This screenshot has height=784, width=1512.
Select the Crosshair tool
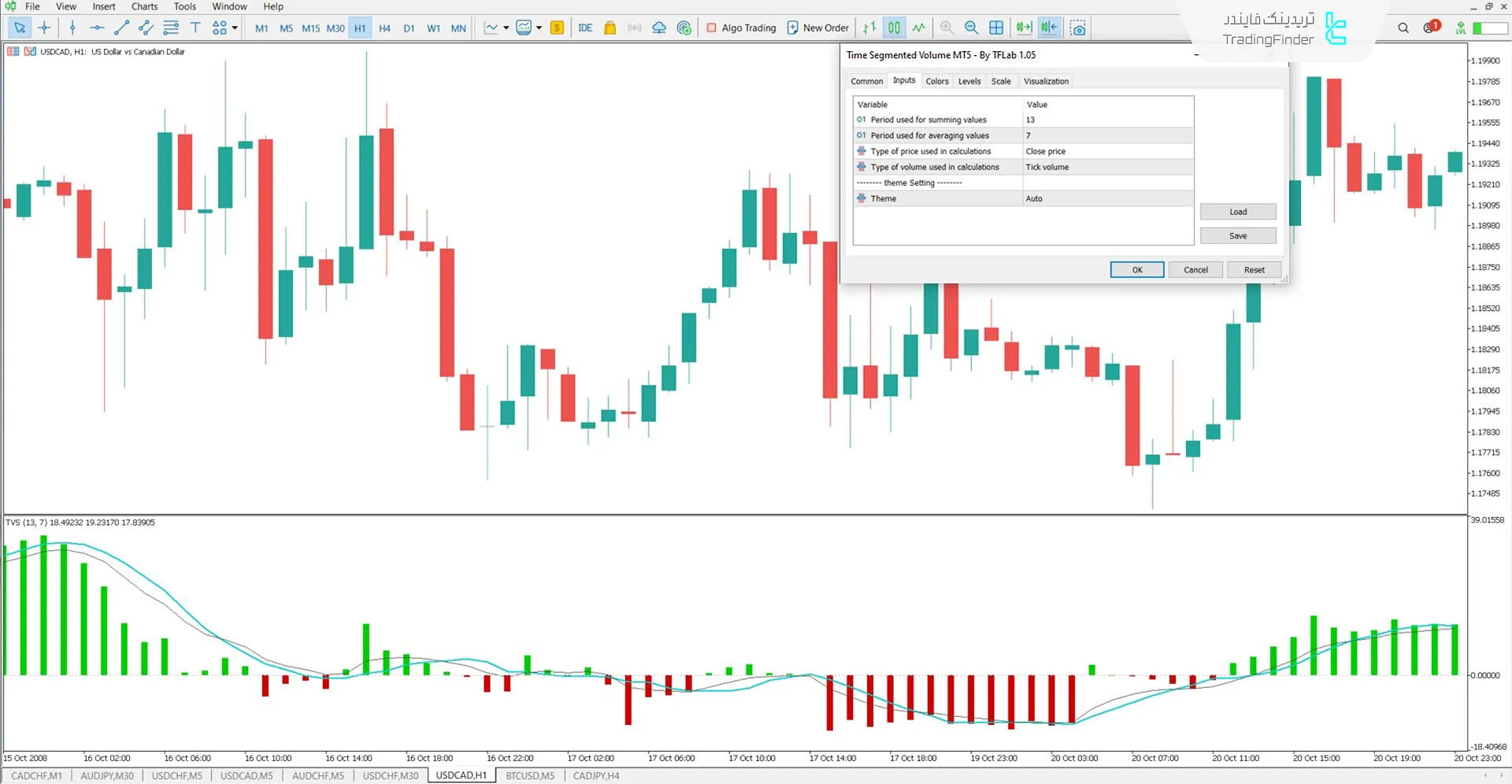tap(44, 28)
